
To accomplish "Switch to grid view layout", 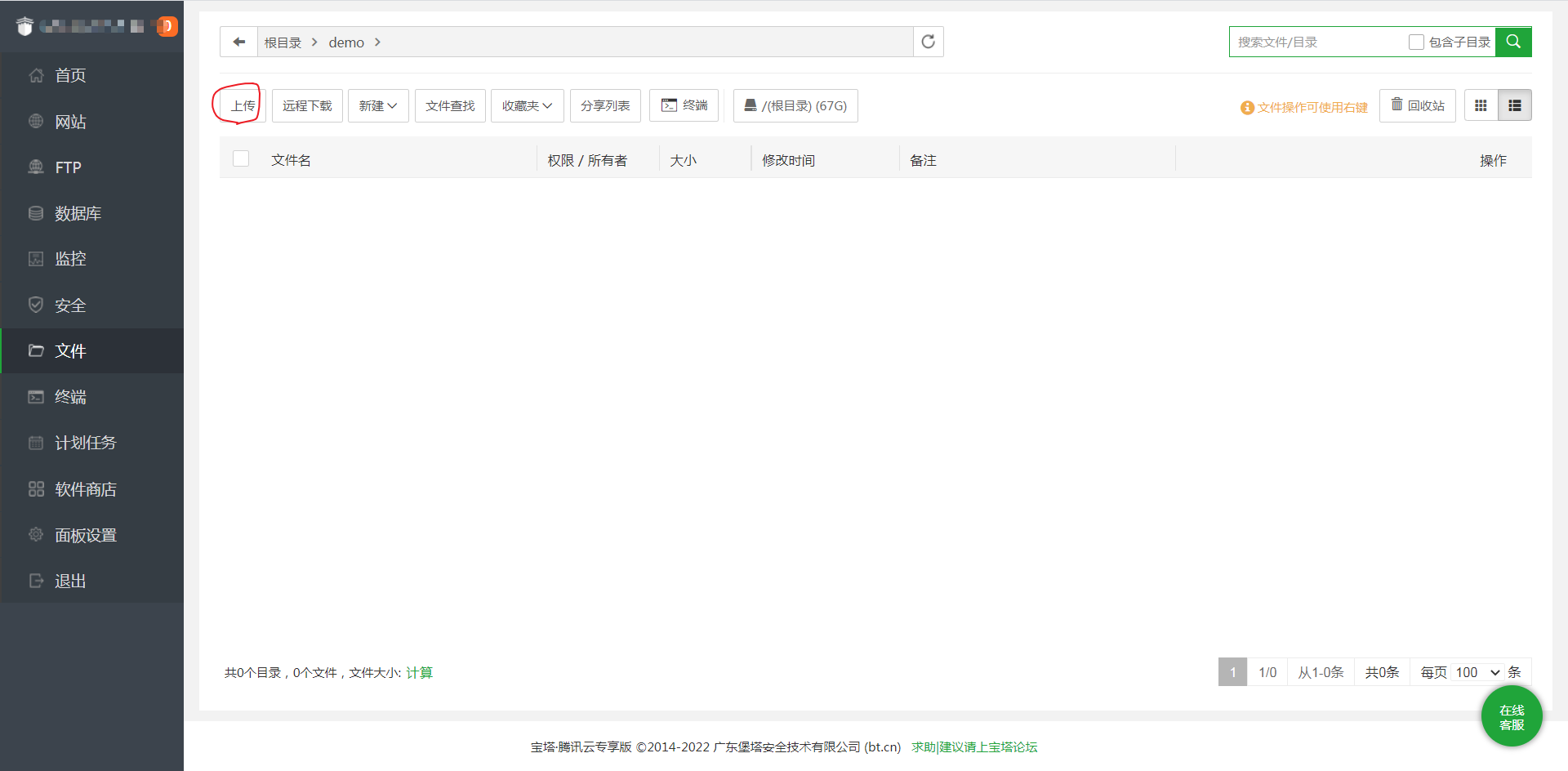I will click(1481, 105).
